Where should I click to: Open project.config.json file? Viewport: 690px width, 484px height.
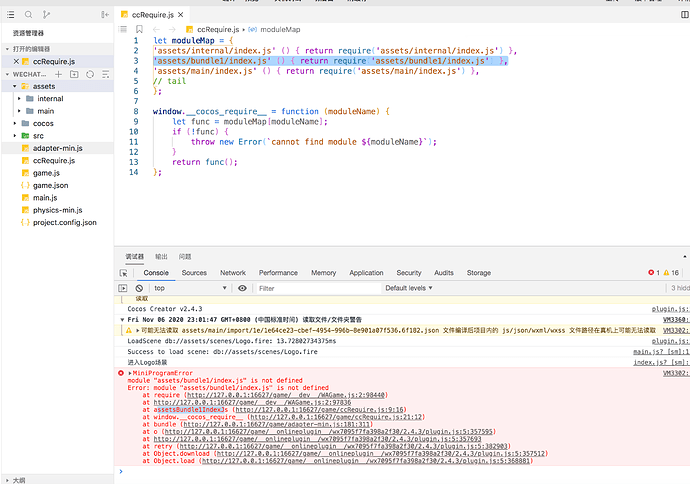(x=57, y=222)
